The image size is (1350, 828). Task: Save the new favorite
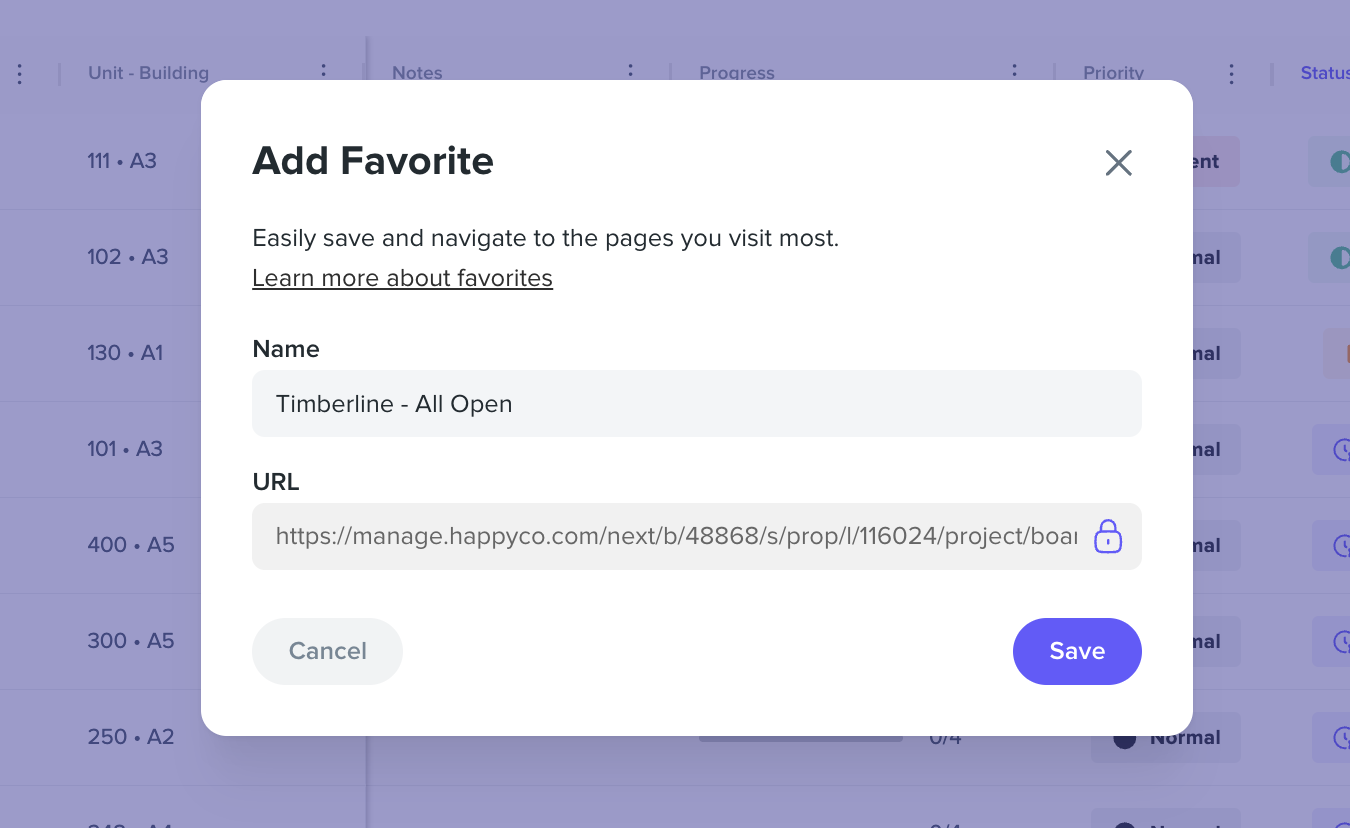1077,651
